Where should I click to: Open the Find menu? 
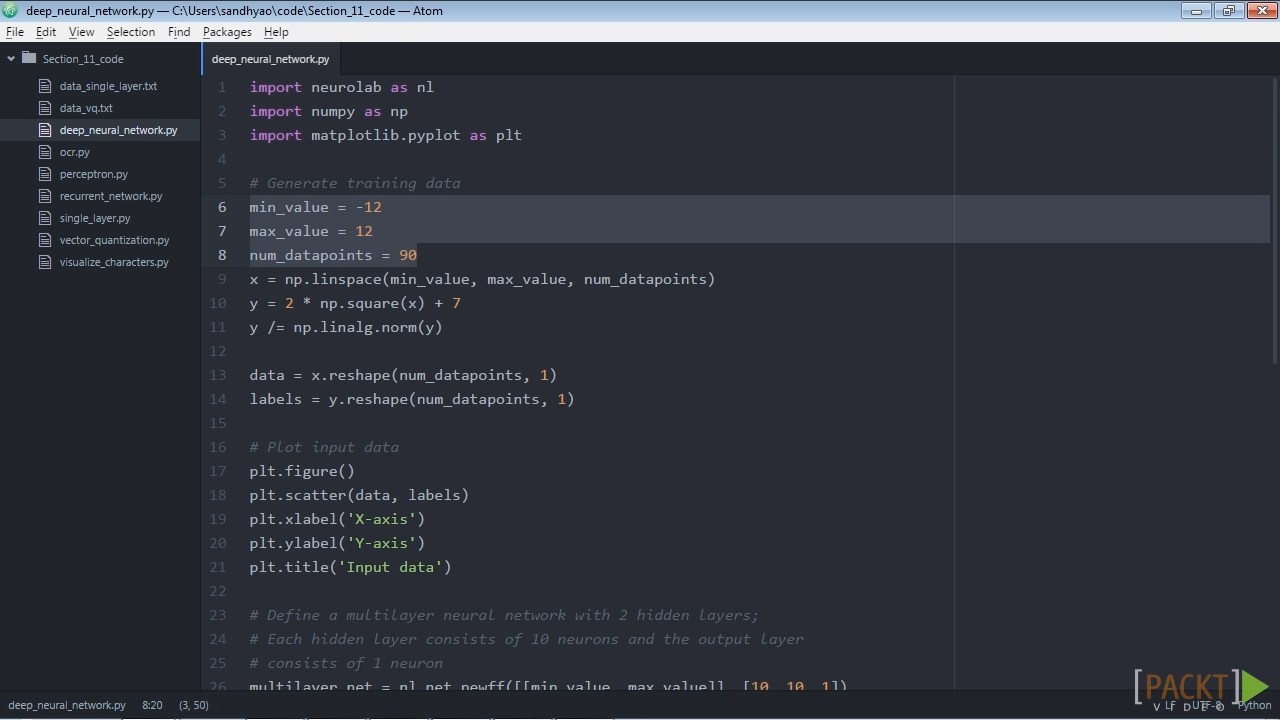pyautogui.click(x=179, y=32)
